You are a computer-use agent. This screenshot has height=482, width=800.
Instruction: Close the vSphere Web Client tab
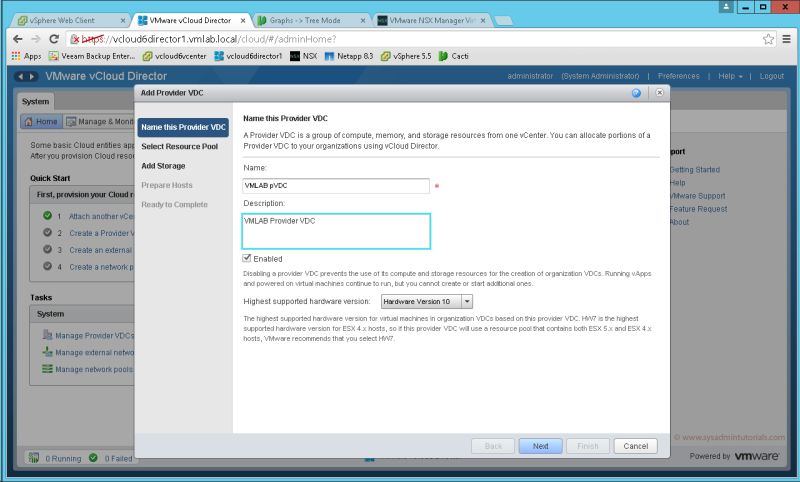click(123, 20)
